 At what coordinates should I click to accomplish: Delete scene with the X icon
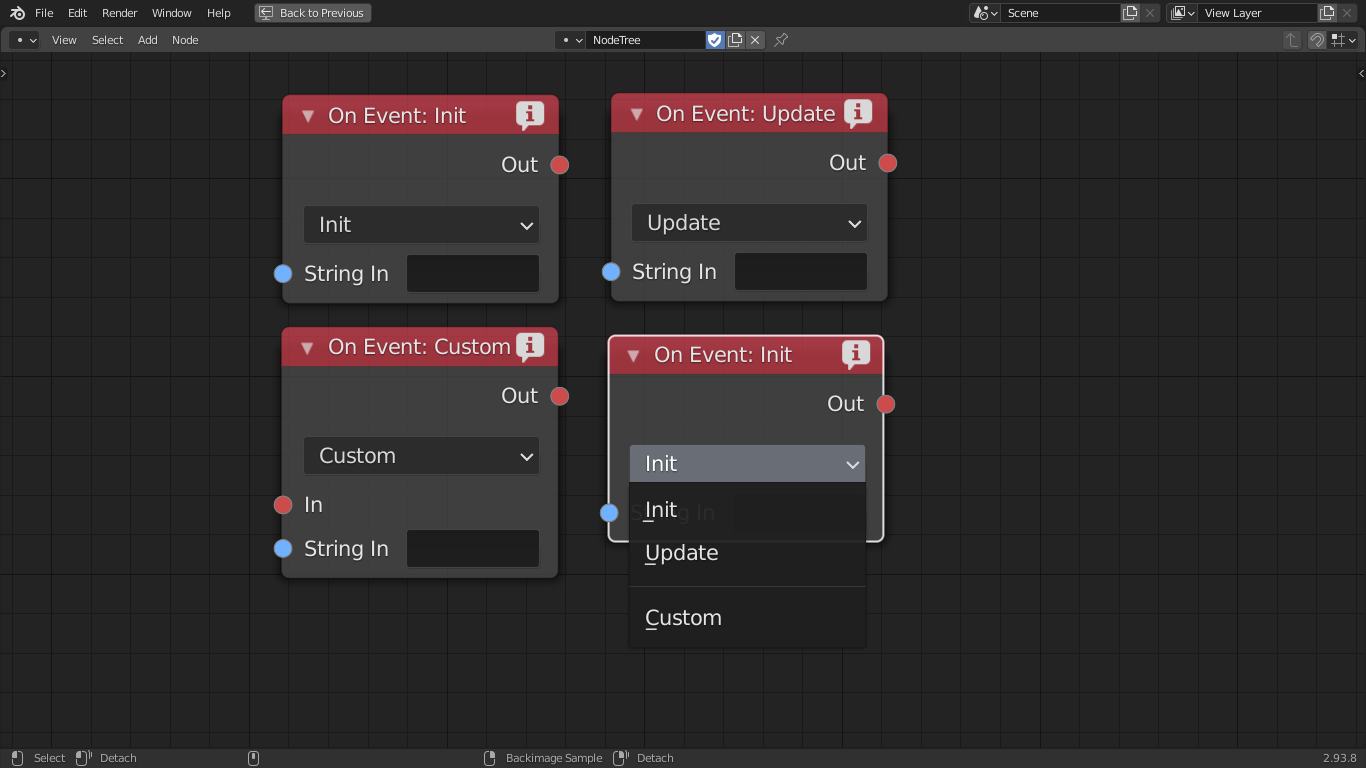[x=1150, y=13]
